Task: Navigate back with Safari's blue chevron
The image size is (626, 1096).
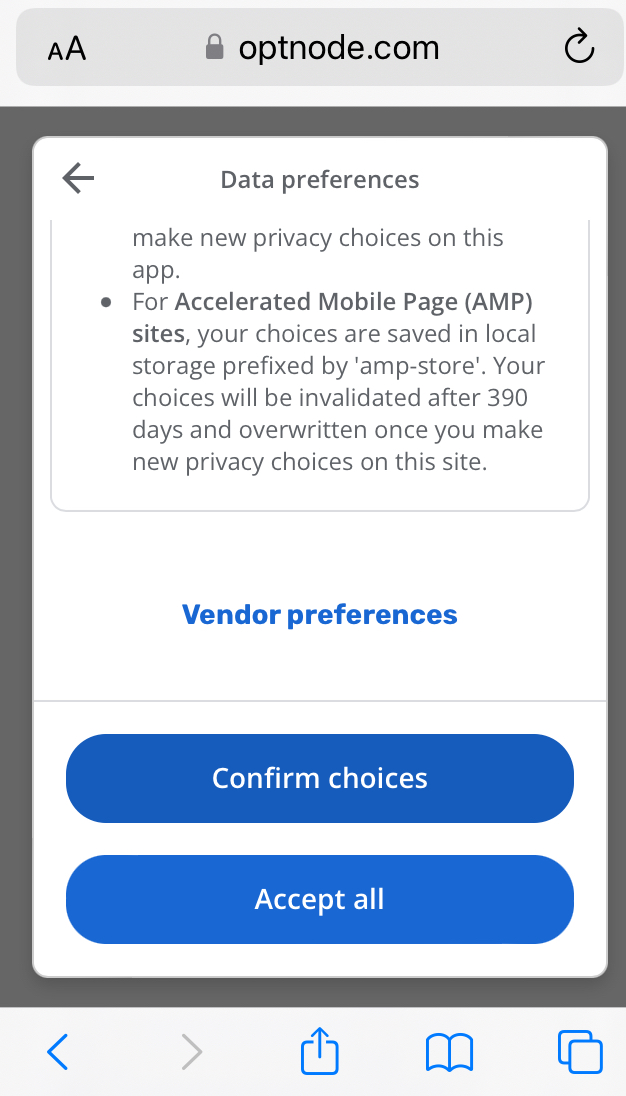Action: pyautogui.click(x=58, y=1051)
